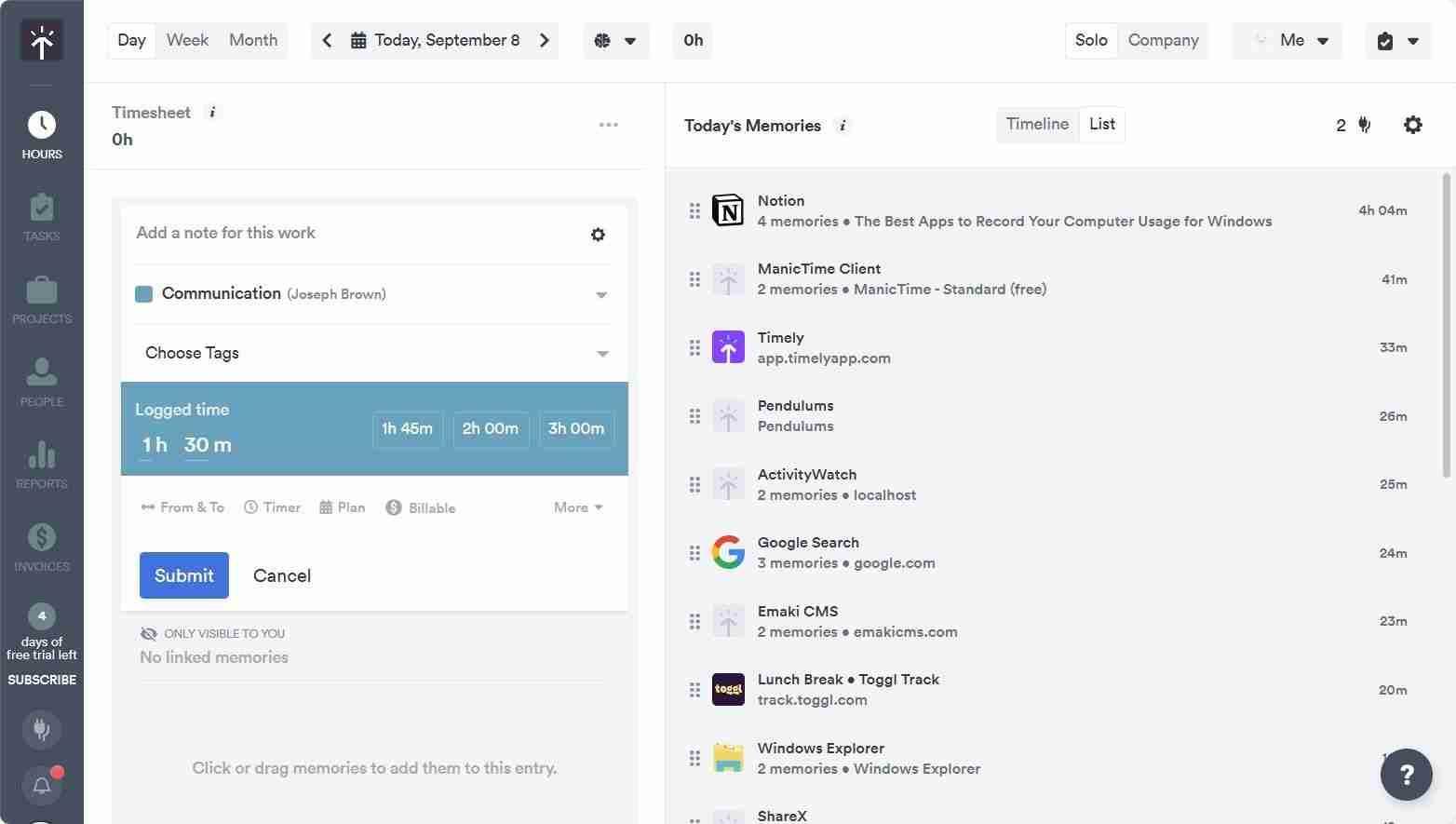This screenshot has width=1456, height=824.
Task: Click the Notion app icon
Action: coord(728,210)
